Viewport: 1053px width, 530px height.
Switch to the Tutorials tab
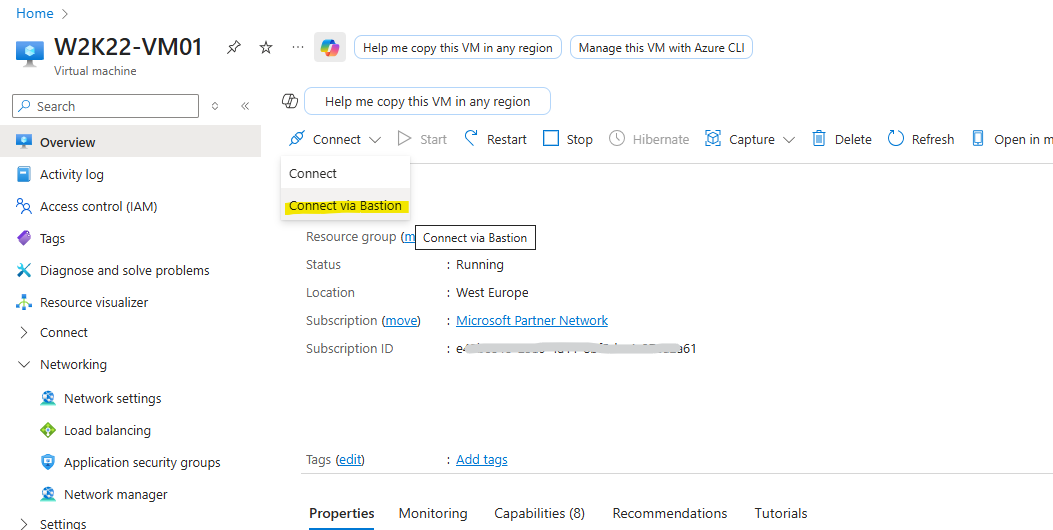click(780, 513)
